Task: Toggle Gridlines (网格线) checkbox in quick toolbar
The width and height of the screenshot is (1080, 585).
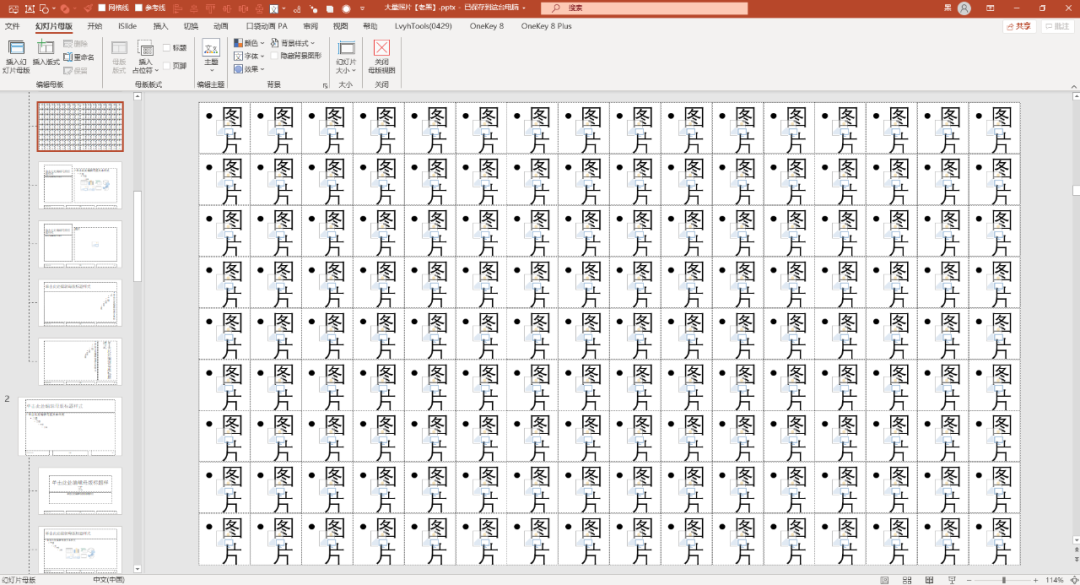Action: tap(102, 8)
